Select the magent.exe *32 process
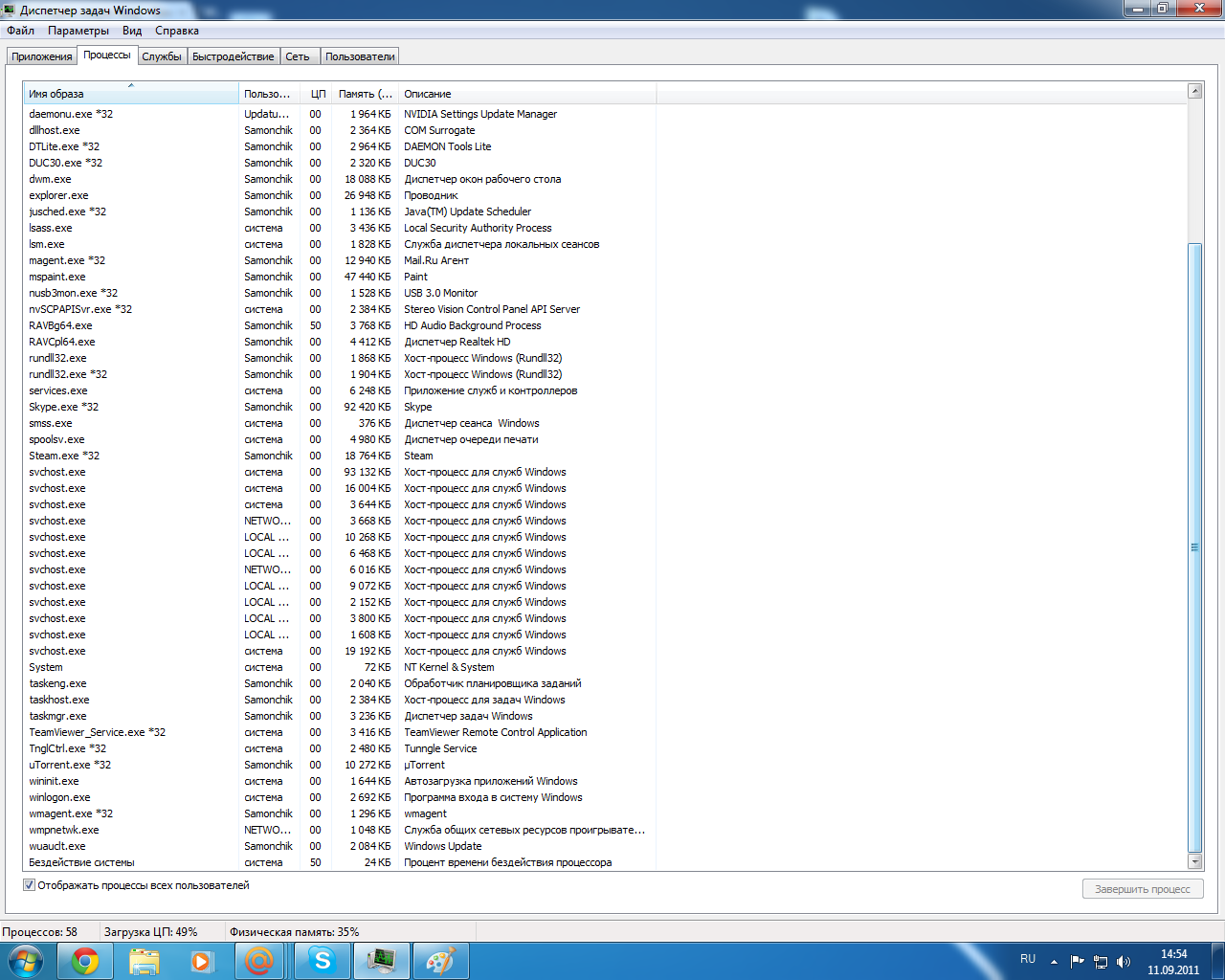 coord(340,260)
